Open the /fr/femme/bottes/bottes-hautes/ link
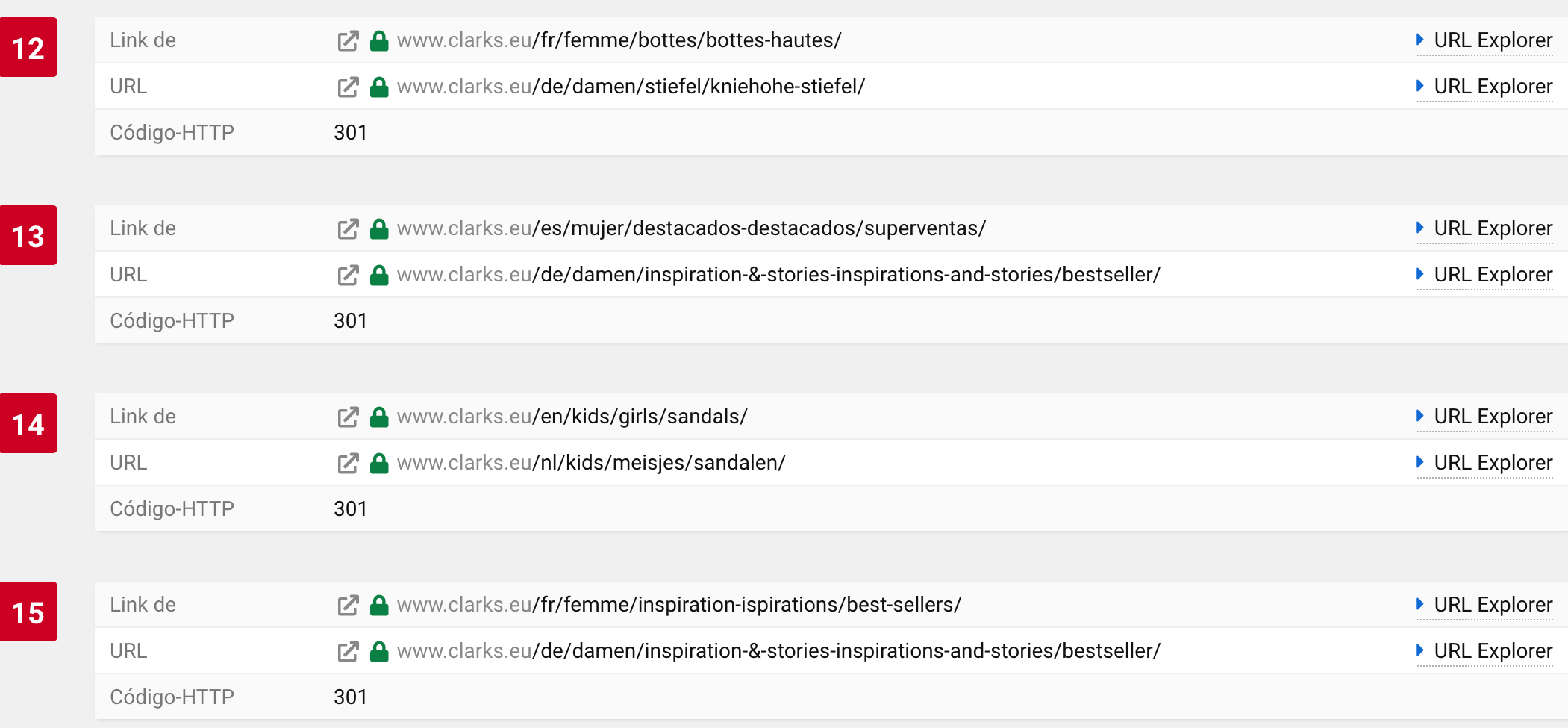Image resolution: width=1568 pixels, height=728 pixels. tap(619, 40)
